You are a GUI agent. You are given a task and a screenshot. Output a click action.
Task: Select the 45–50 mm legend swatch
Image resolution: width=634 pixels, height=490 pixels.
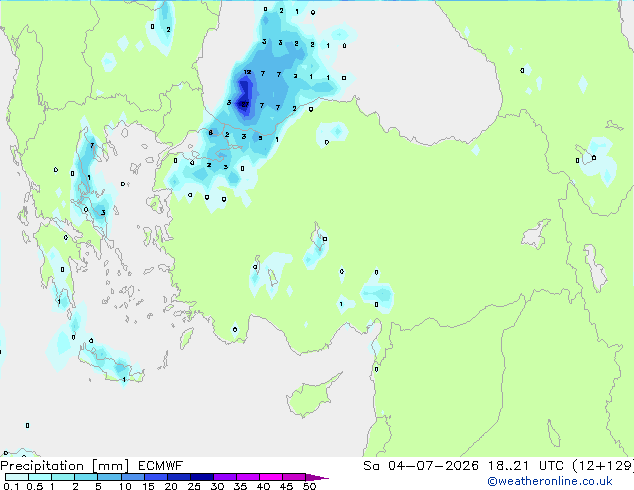[294, 477]
